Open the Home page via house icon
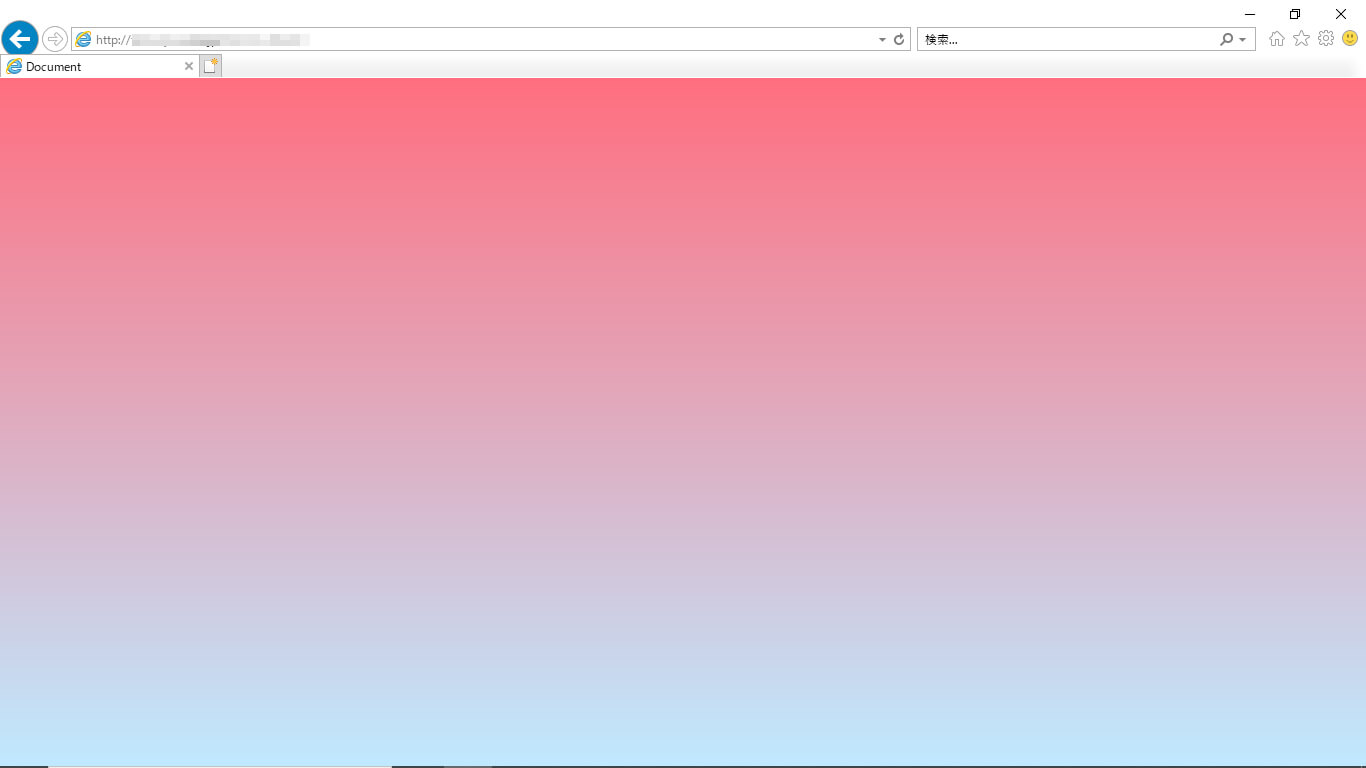 [1276, 38]
